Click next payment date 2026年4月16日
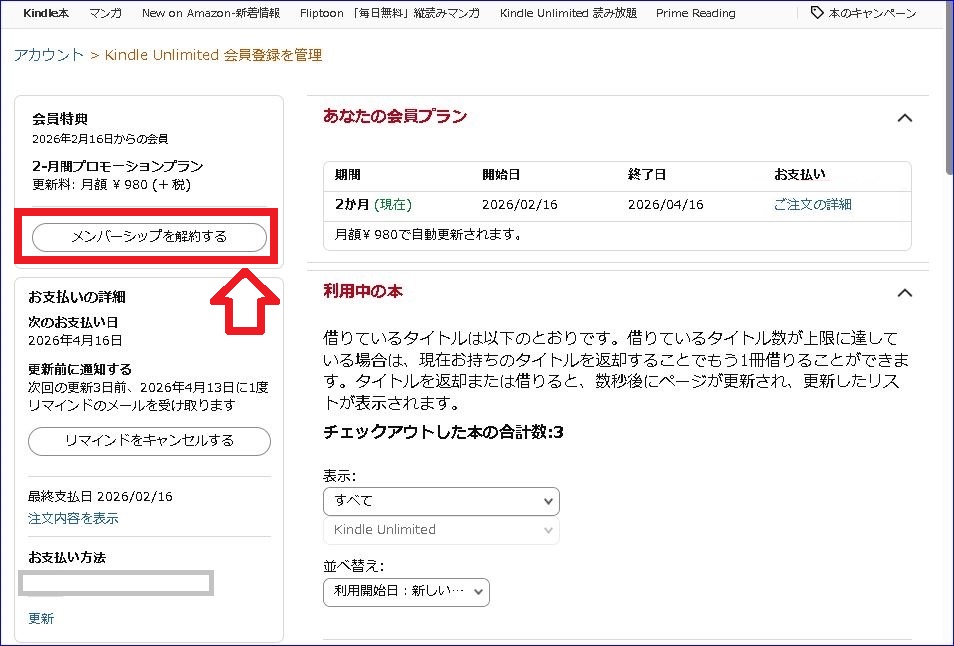Screen dimensions: 954x646 (x=75, y=340)
